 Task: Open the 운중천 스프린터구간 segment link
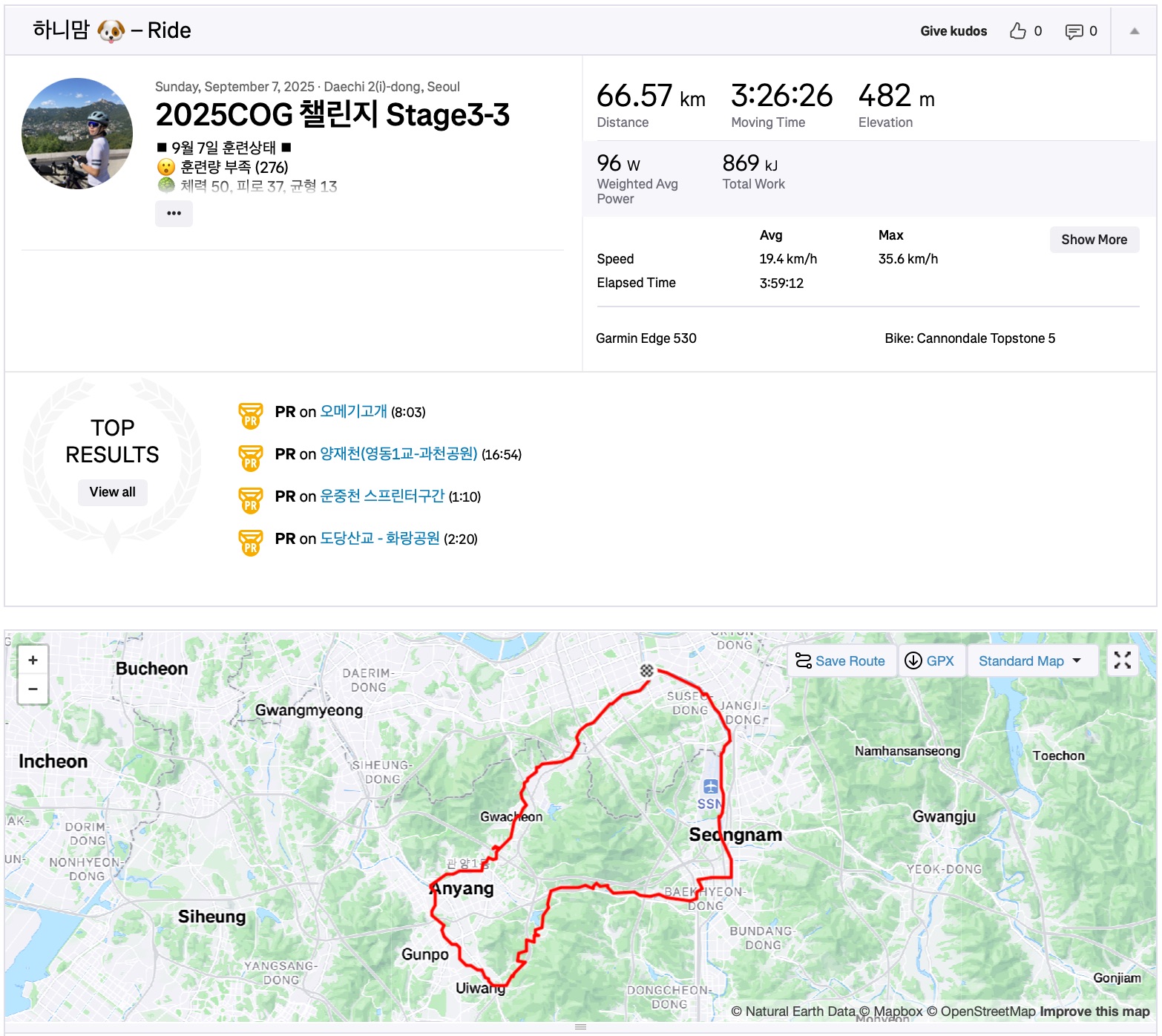[382, 496]
